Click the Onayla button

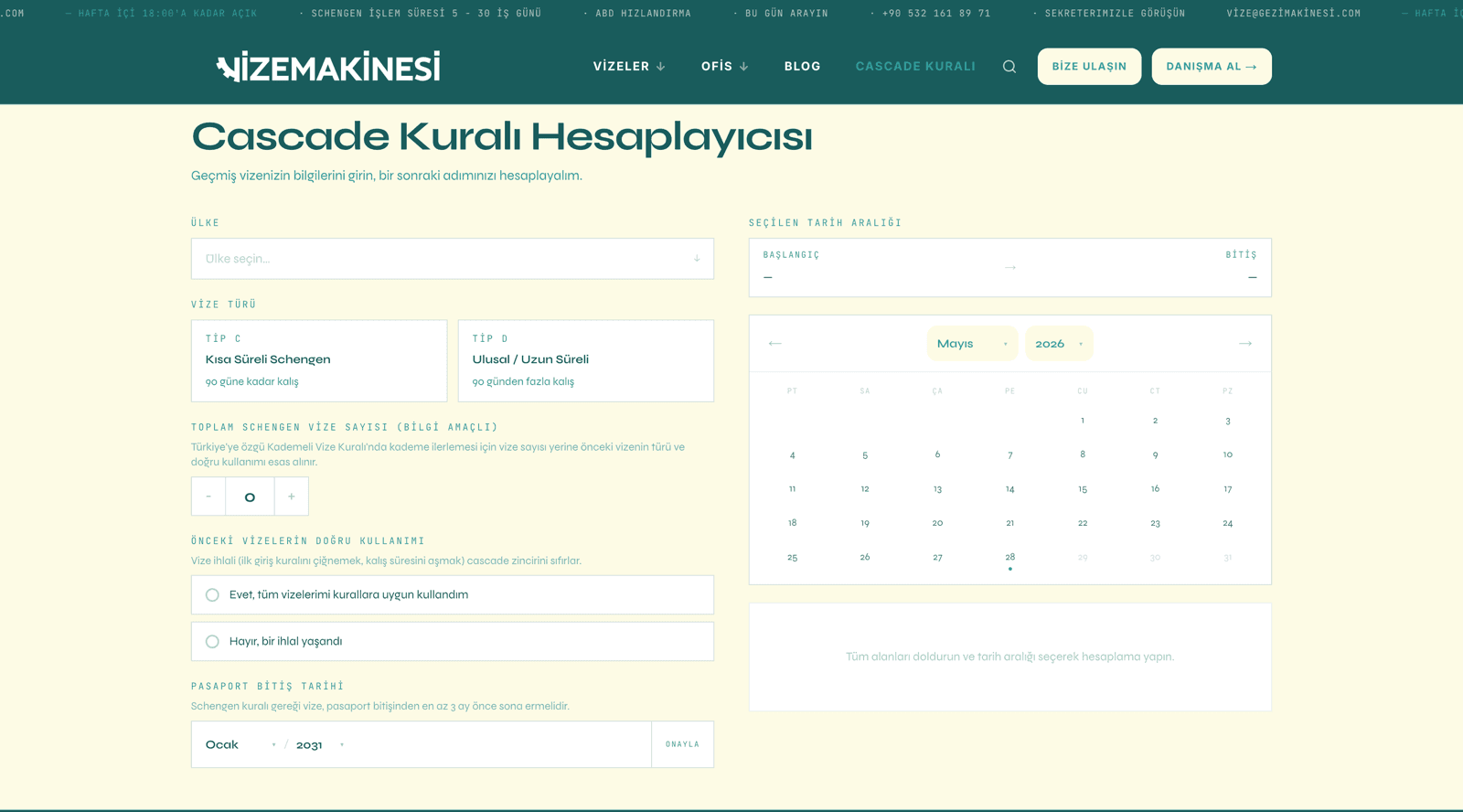coord(682,744)
